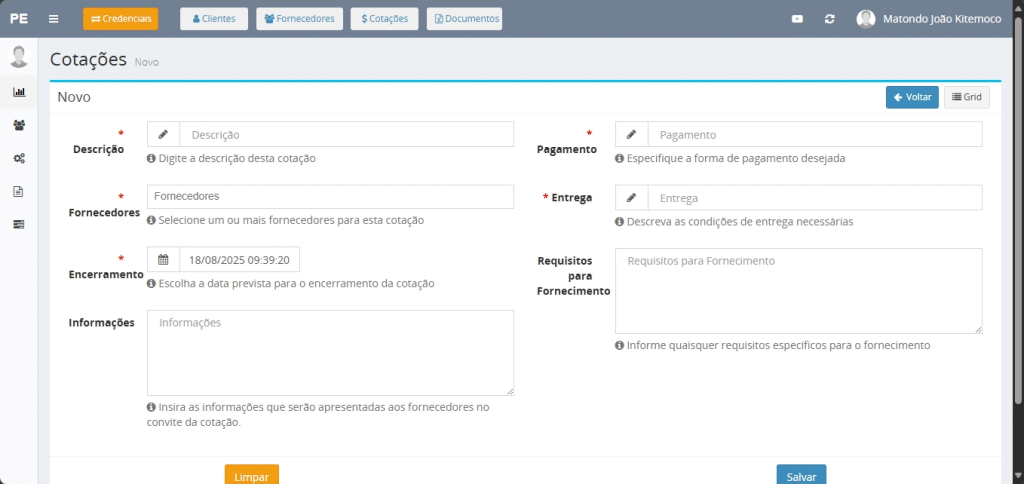This screenshot has width=1024, height=484.
Task: Click the Voltar button
Action: click(912, 97)
